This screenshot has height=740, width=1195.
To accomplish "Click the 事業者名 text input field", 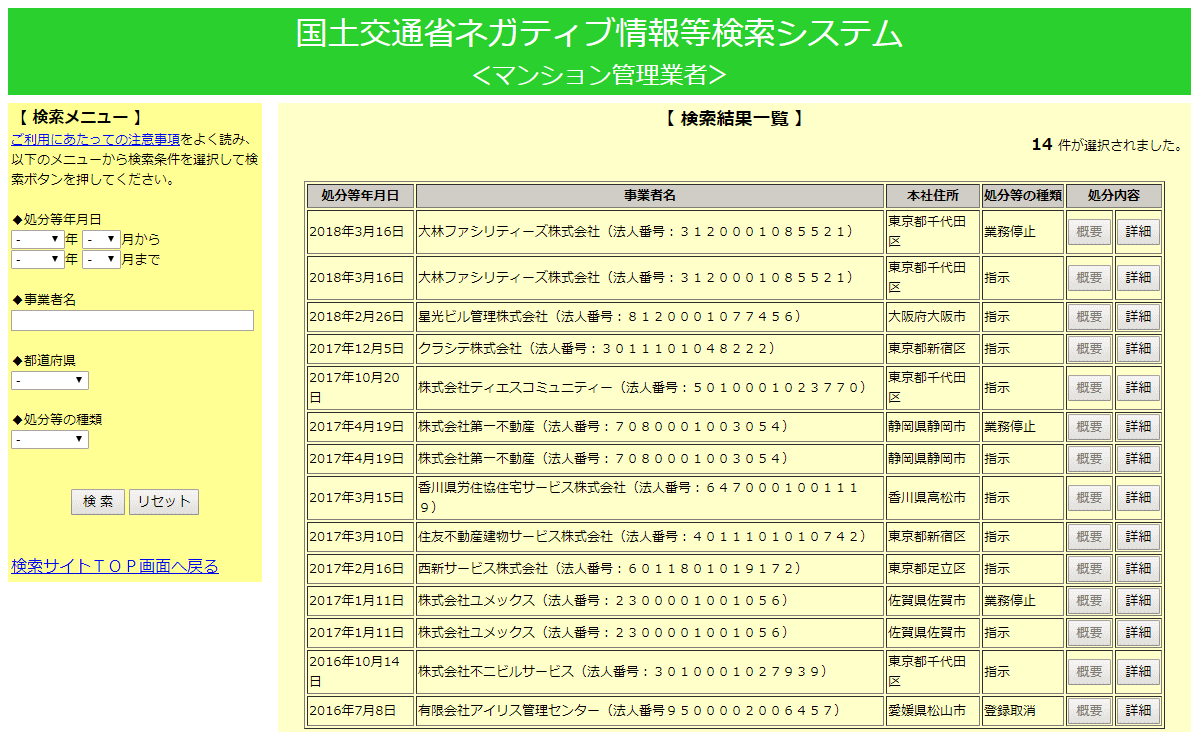I will [133, 321].
